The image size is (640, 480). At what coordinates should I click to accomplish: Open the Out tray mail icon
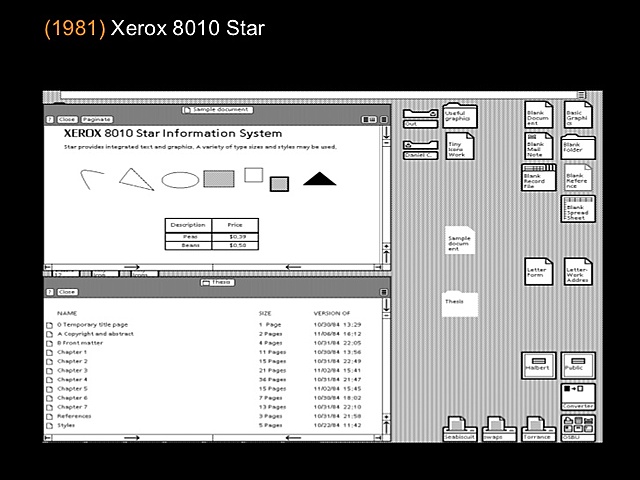420,118
